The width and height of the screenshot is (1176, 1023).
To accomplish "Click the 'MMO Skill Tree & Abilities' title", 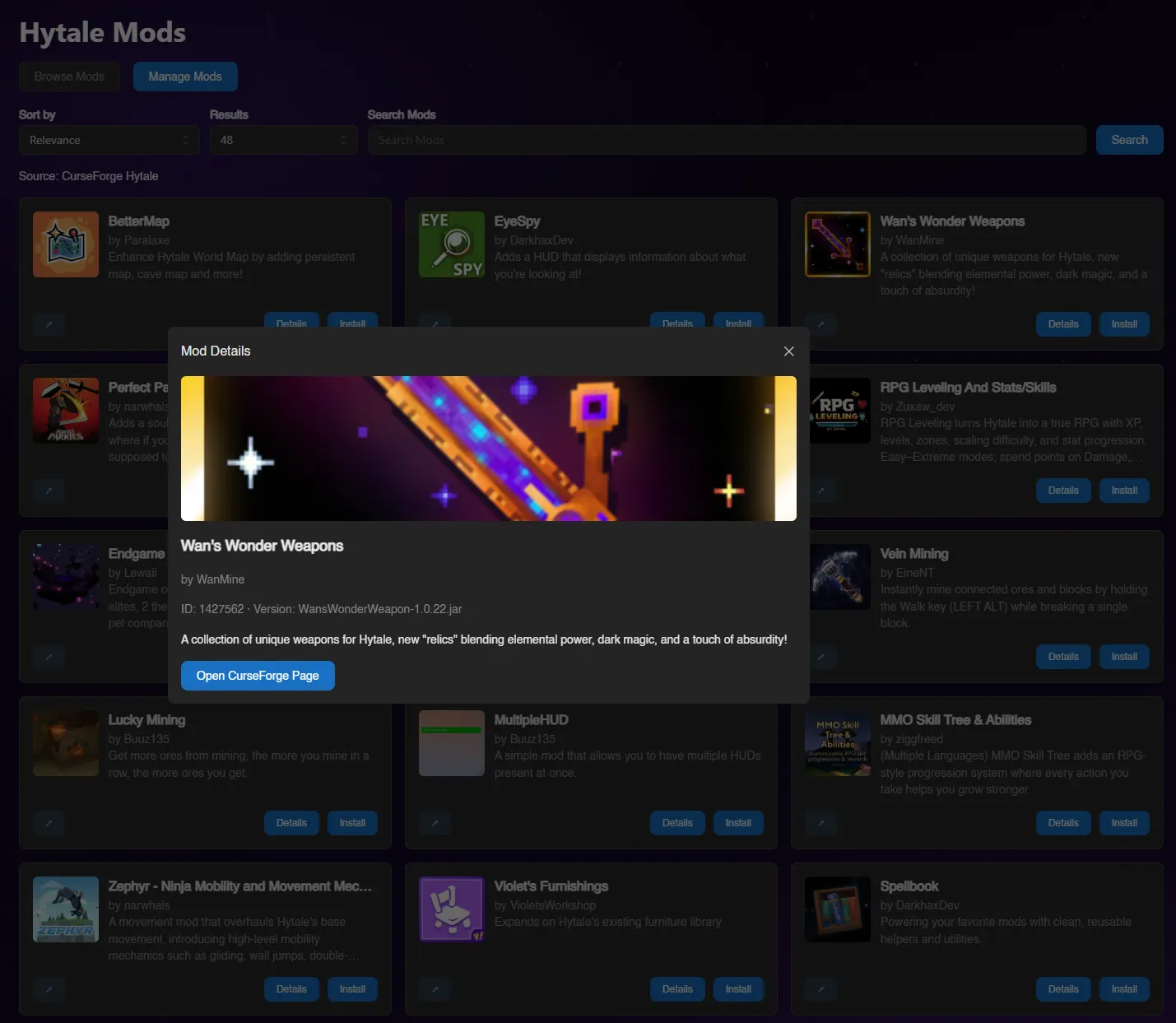I will coord(955,720).
